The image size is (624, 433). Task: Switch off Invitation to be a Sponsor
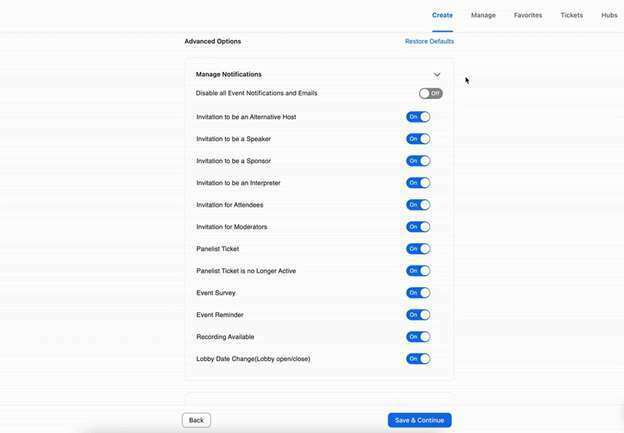(418, 161)
